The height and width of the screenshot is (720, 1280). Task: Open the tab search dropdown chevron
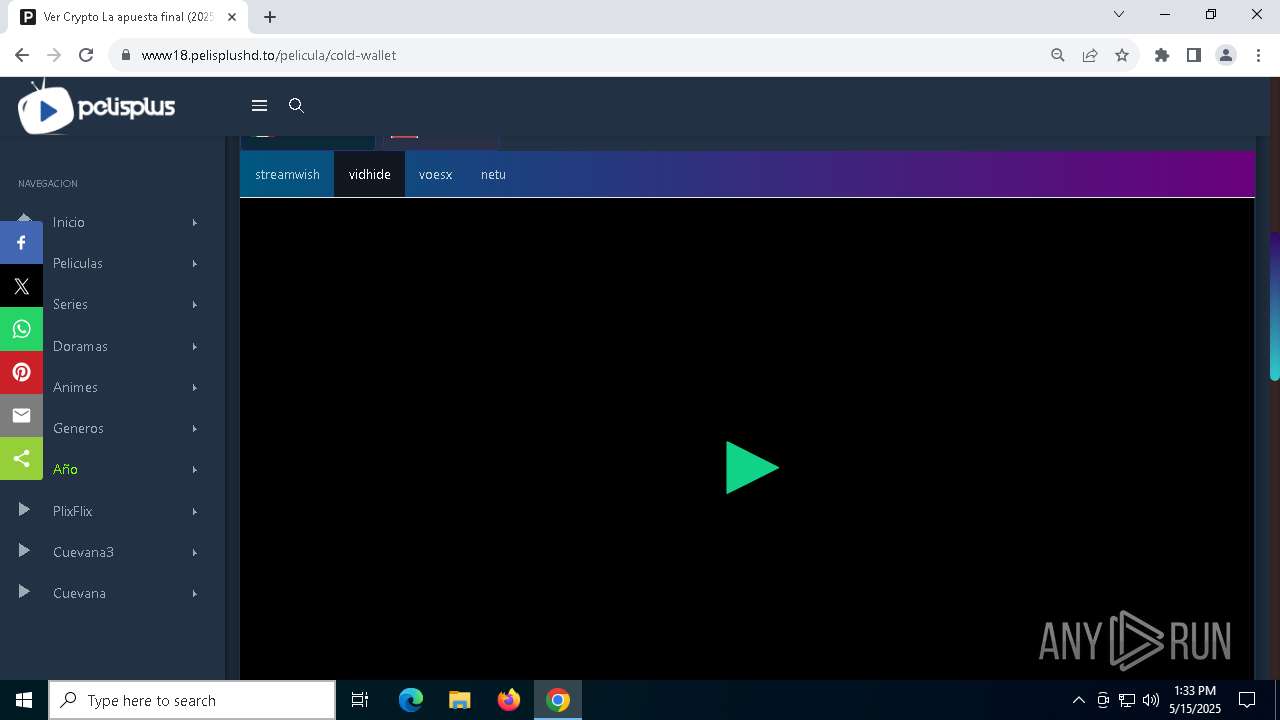[x=1119, y=14]
